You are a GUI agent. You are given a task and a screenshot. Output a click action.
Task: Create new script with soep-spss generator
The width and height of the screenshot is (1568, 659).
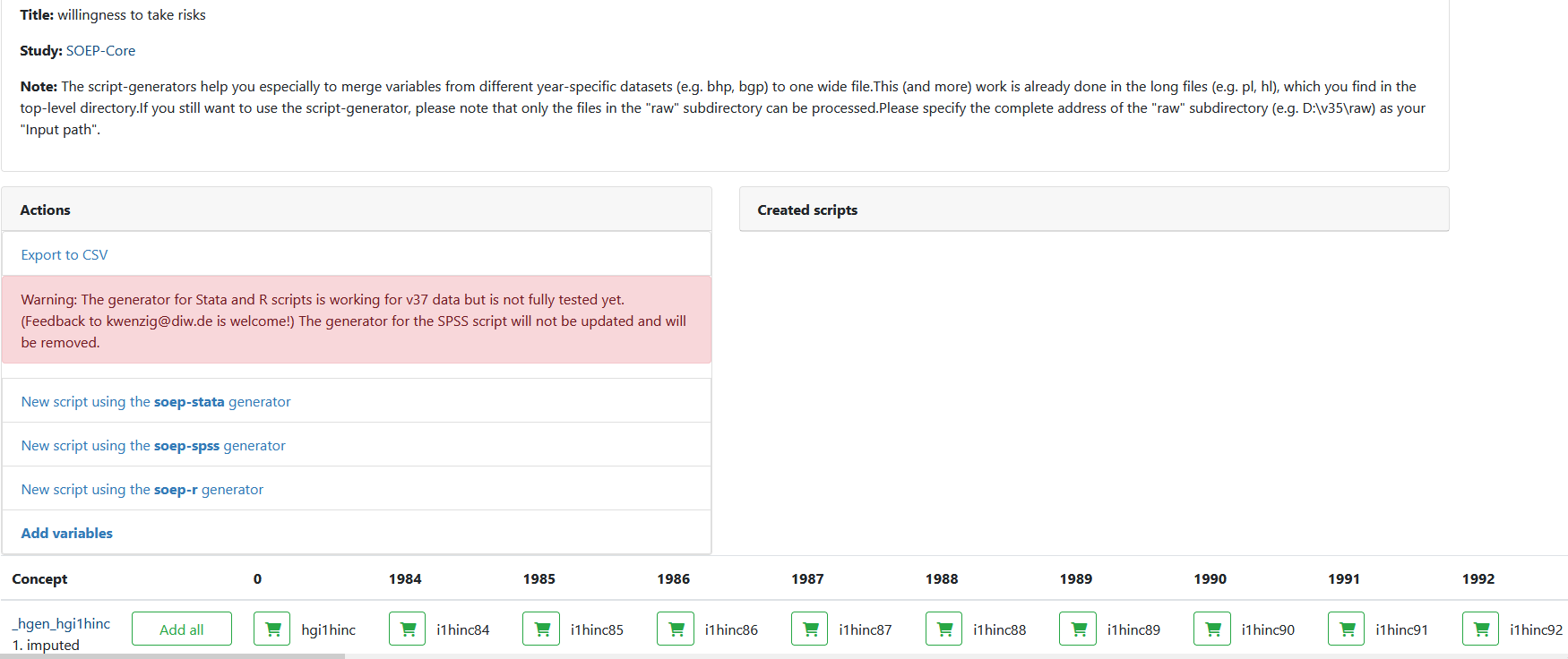tap(153, 445)
